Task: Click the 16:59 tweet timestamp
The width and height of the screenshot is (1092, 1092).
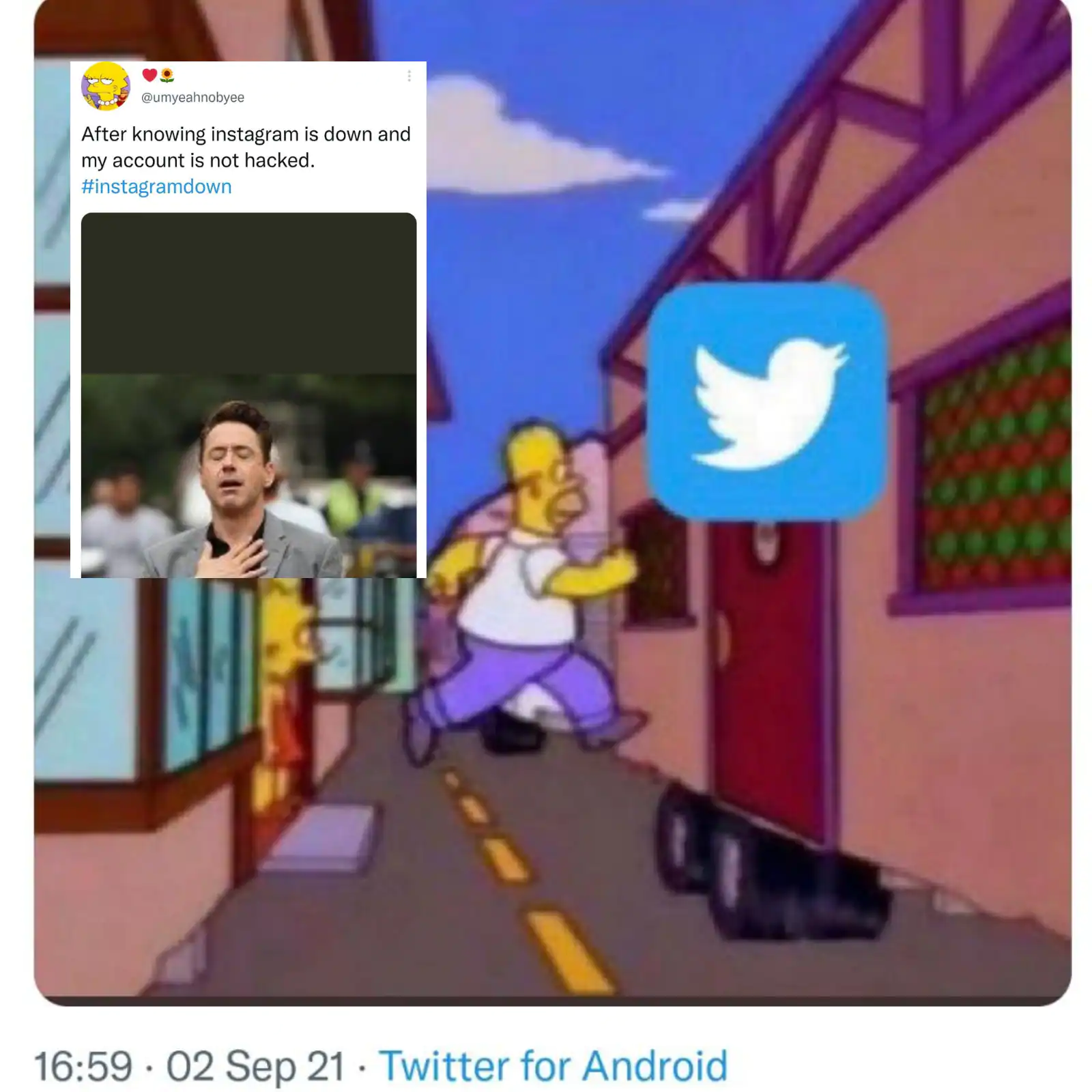Action: point(83,1066)
